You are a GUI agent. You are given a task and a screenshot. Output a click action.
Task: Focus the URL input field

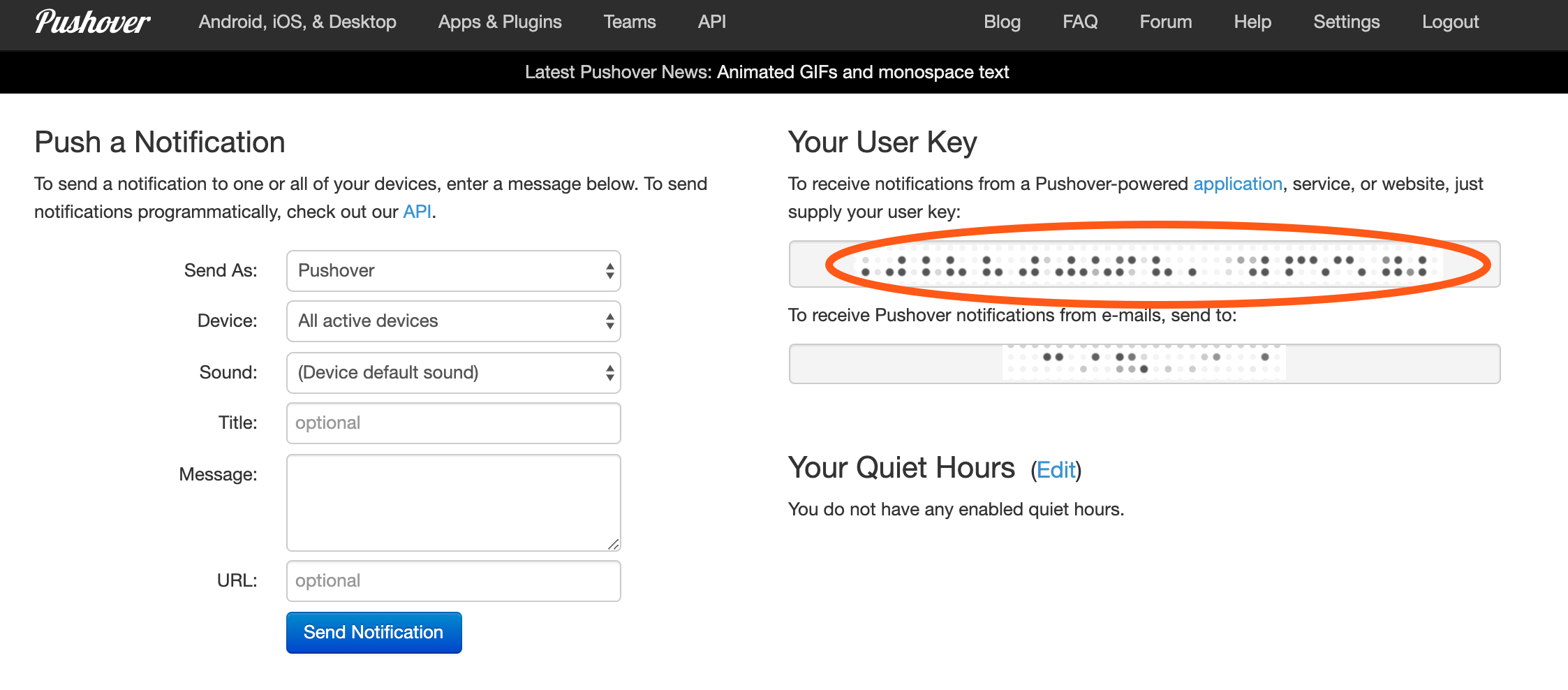coord(454,581)
